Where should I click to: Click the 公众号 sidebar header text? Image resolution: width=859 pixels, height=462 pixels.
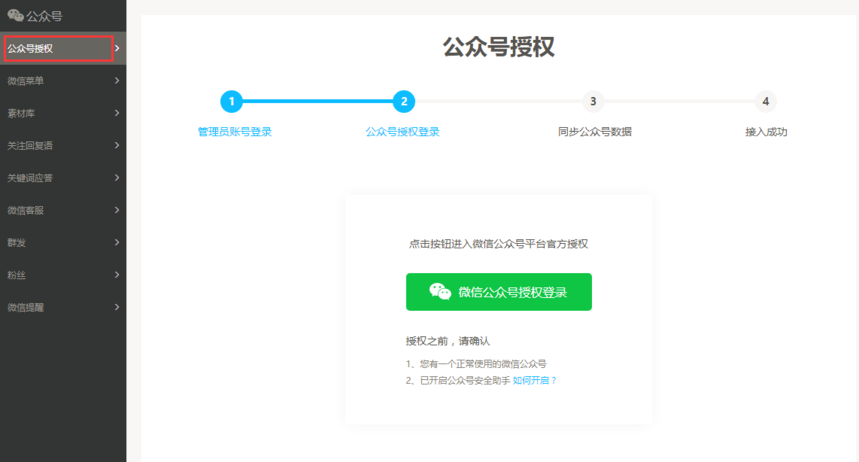pos(44,16)
